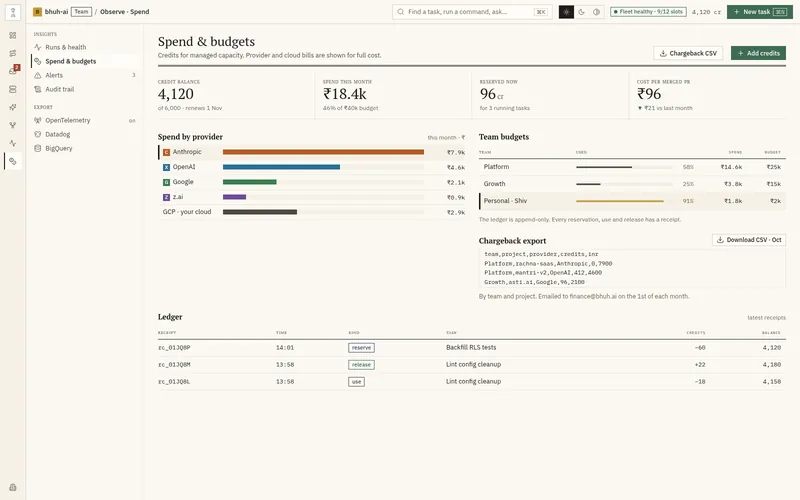Screen dimensions: 800x500
Task: Click the 'use' kind tag
Action: tap(356, 382)
